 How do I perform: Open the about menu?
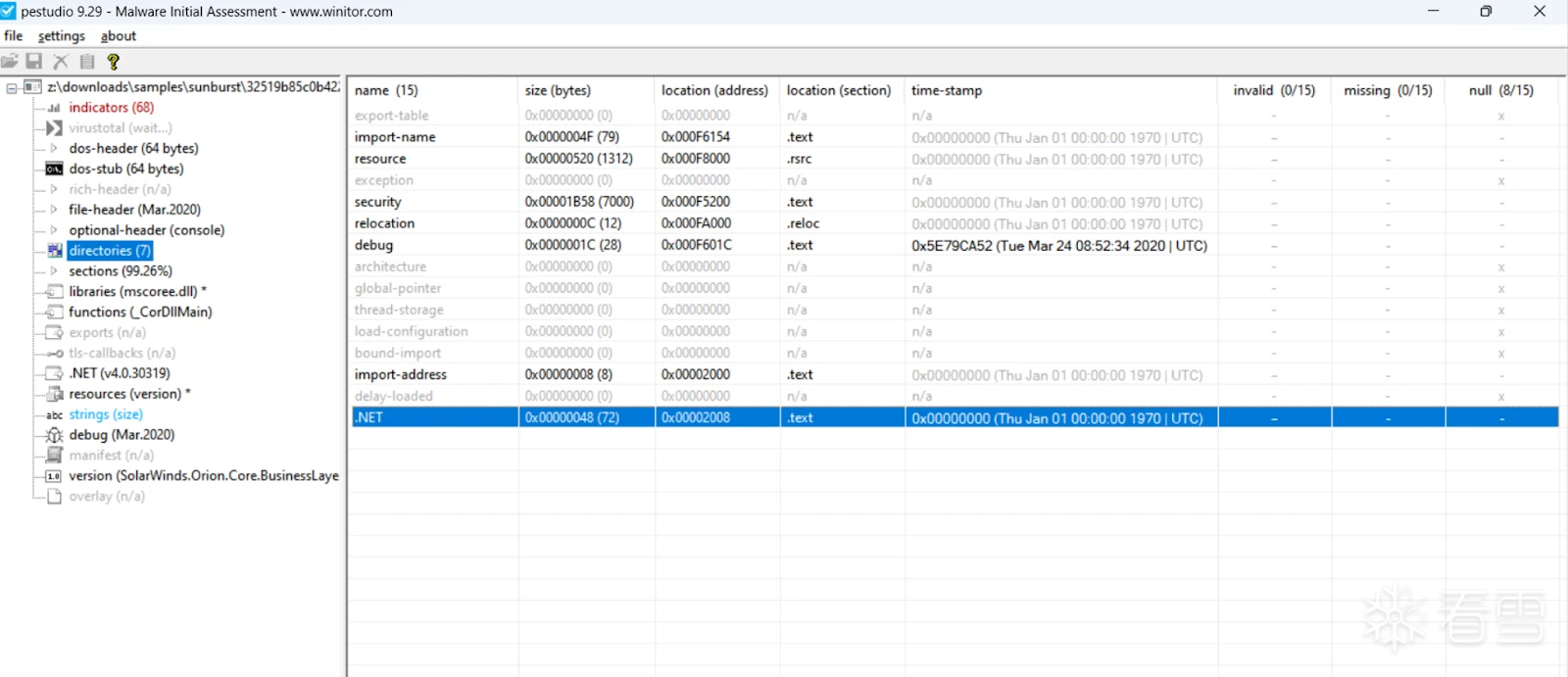[x=119, y=36]
